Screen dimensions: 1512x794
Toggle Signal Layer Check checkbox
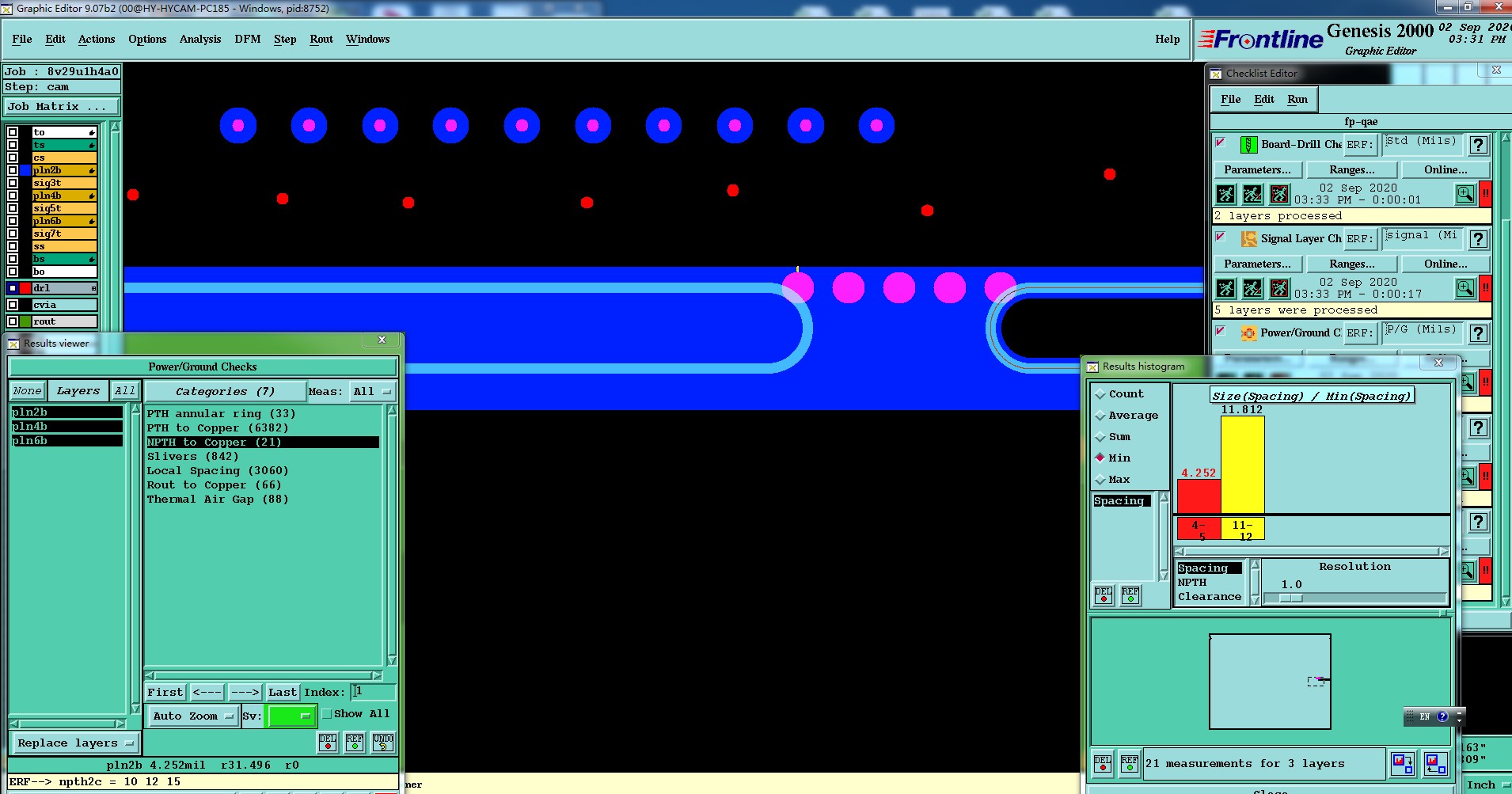pyautogui.click(x=1221, y=237)
